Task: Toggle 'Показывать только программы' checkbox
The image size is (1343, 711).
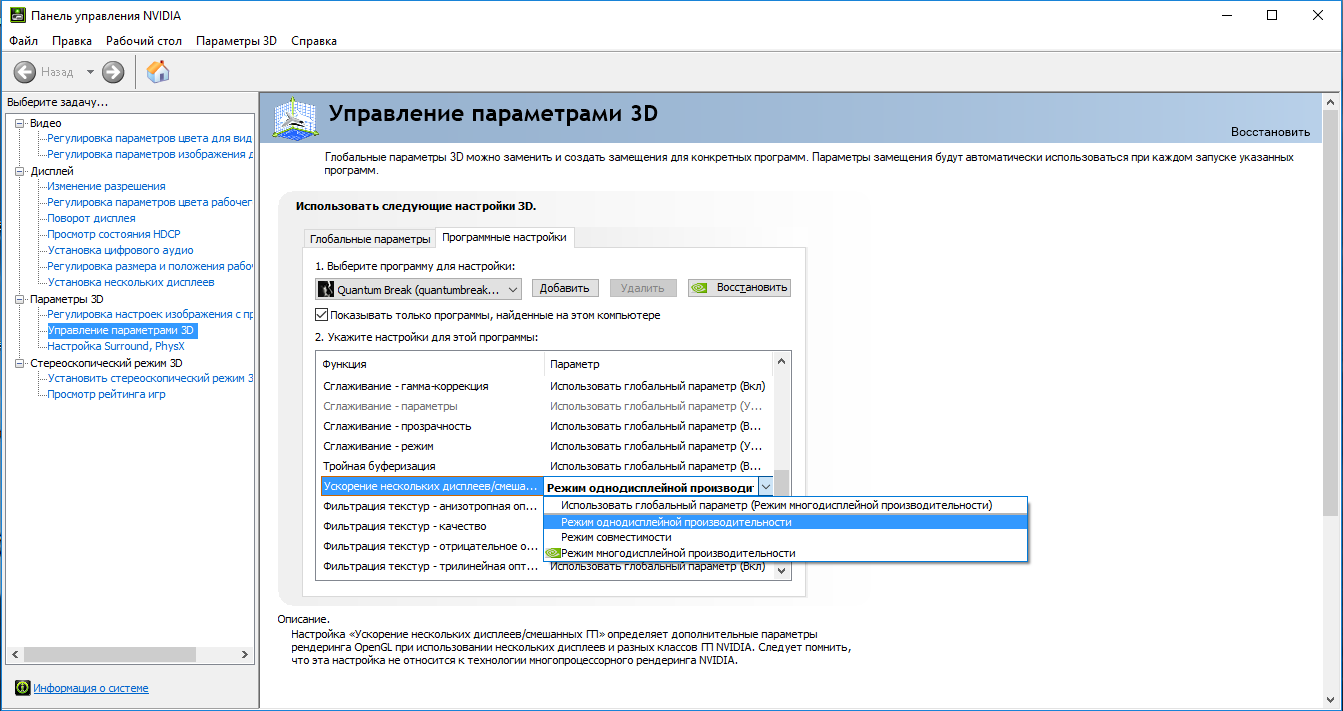Action: pyautogui.click(x=322, y=315)
